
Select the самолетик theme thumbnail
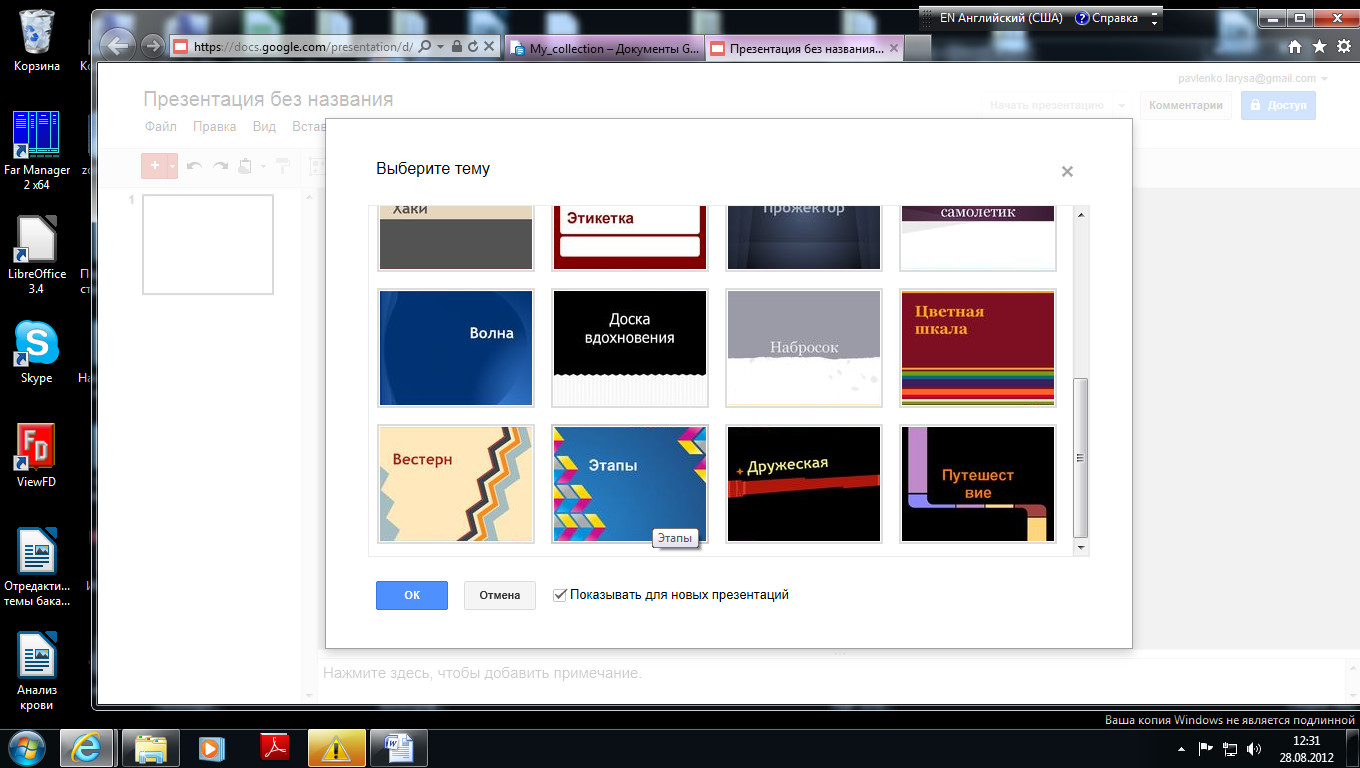click(x=978, y=238)
